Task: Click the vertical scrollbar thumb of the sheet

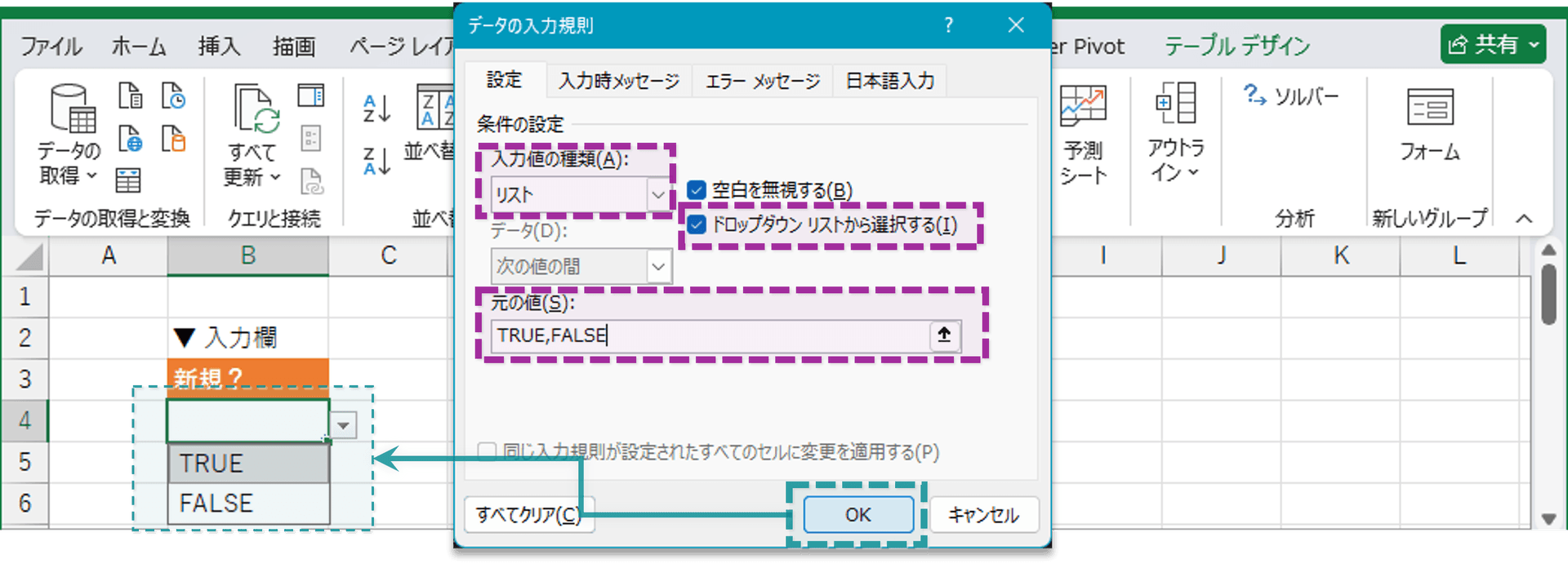Action: (x=1548, y=295)
